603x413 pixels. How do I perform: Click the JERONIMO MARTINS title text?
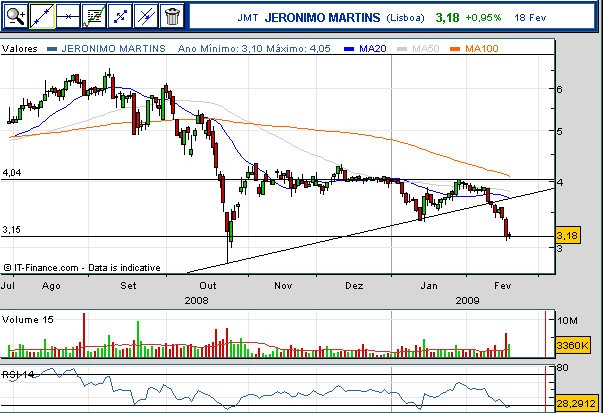[322, 18]
